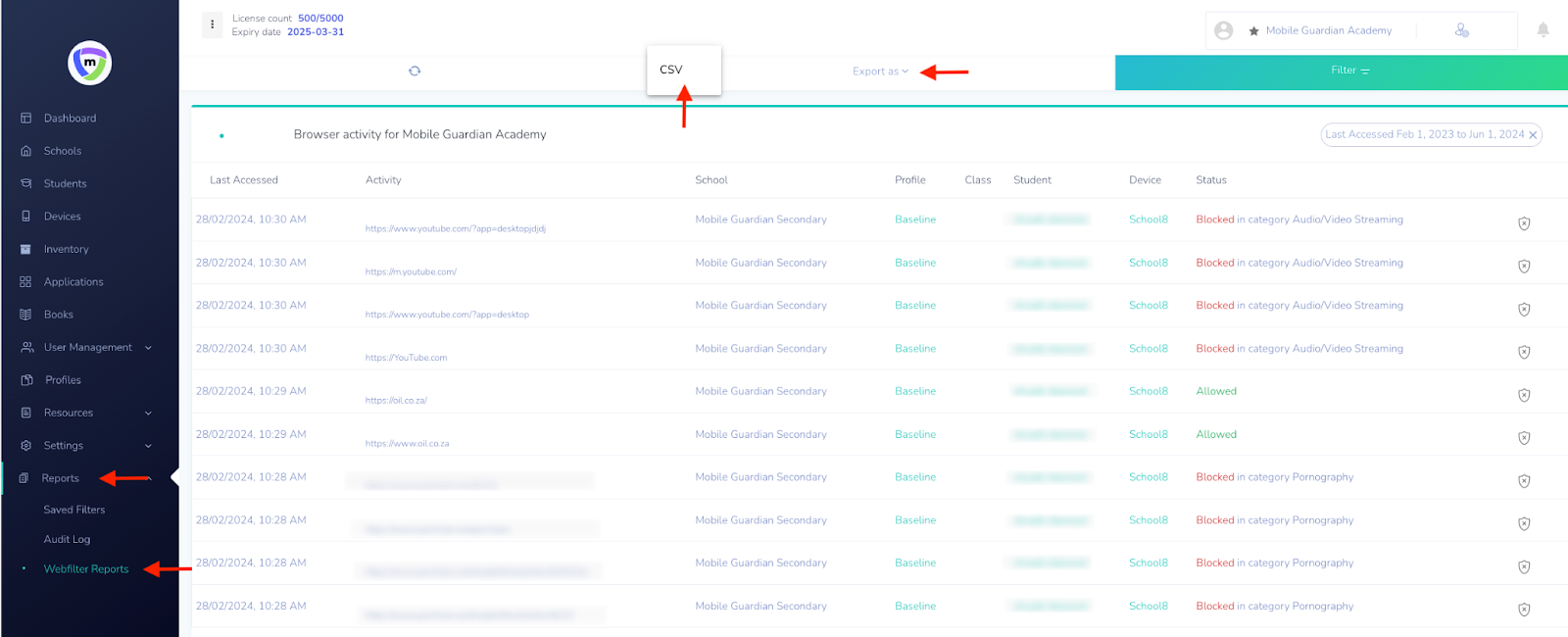Expand the Resources menu section
Viewport: 1568px width, 637px height.
148,414
